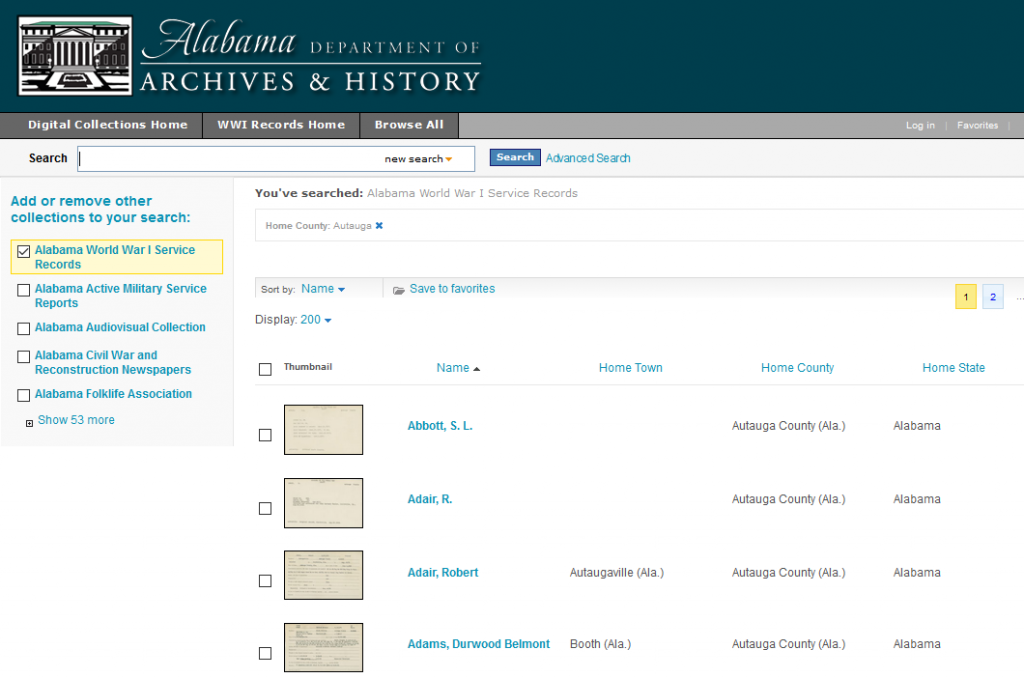Image resolution: width=1024 pixels, height=678 pixels.
Task: Select the checkbox for Abbott, S. L.
Action: click(x=265, y=435)
